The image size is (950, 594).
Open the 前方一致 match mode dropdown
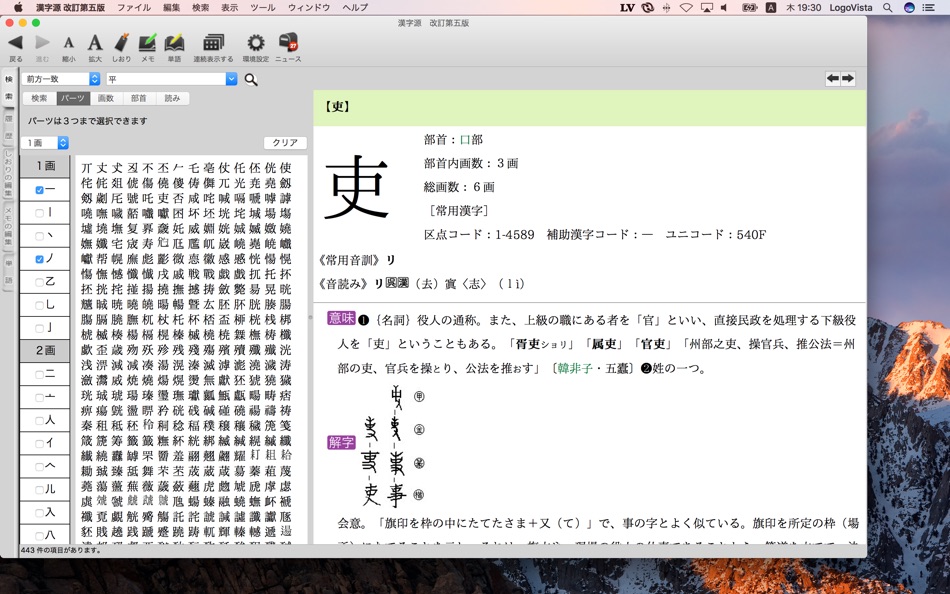(61, 79)
